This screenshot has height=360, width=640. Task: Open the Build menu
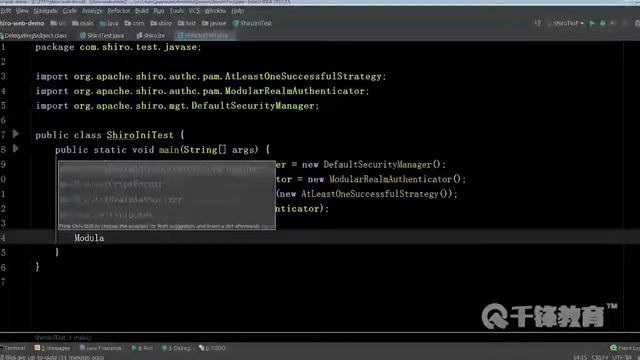tap(142, 11)
